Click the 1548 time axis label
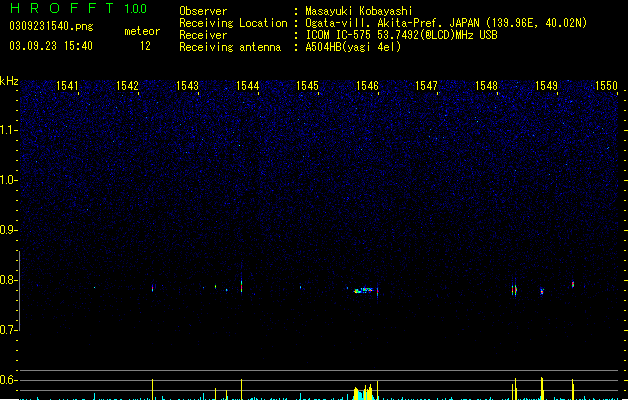Screen dimensions: 629x400 (x=486, y=86)
